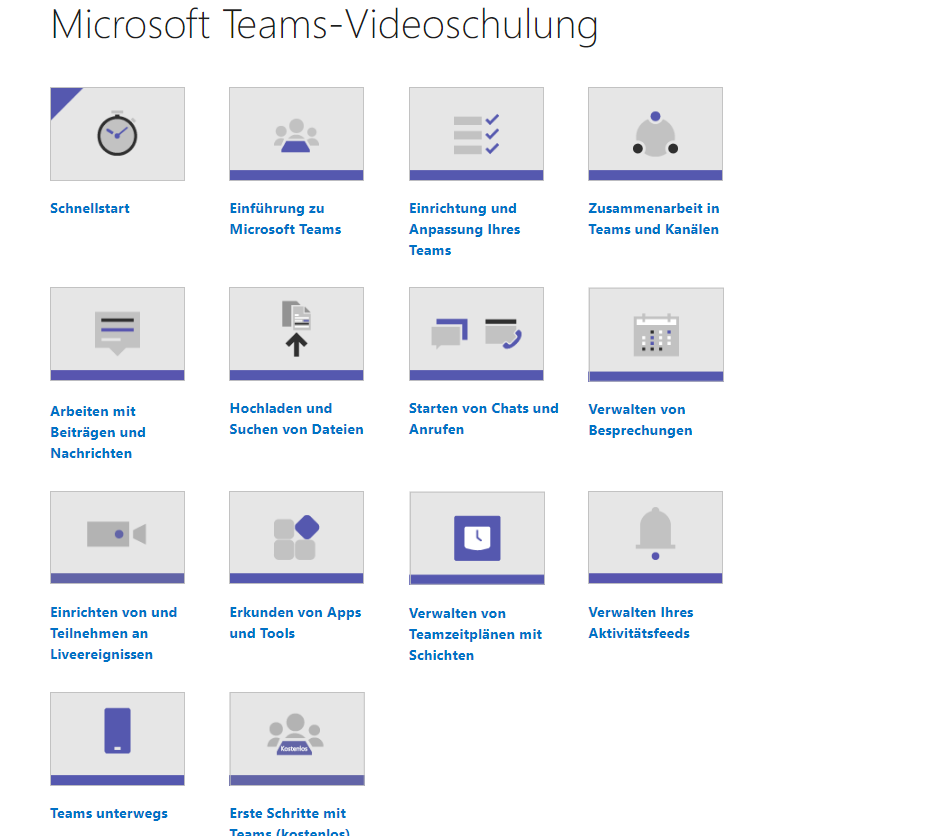This screenshot has width=944, height=836.
Task: Click the chat and phone icon tile
Action: tap(476, 334)
